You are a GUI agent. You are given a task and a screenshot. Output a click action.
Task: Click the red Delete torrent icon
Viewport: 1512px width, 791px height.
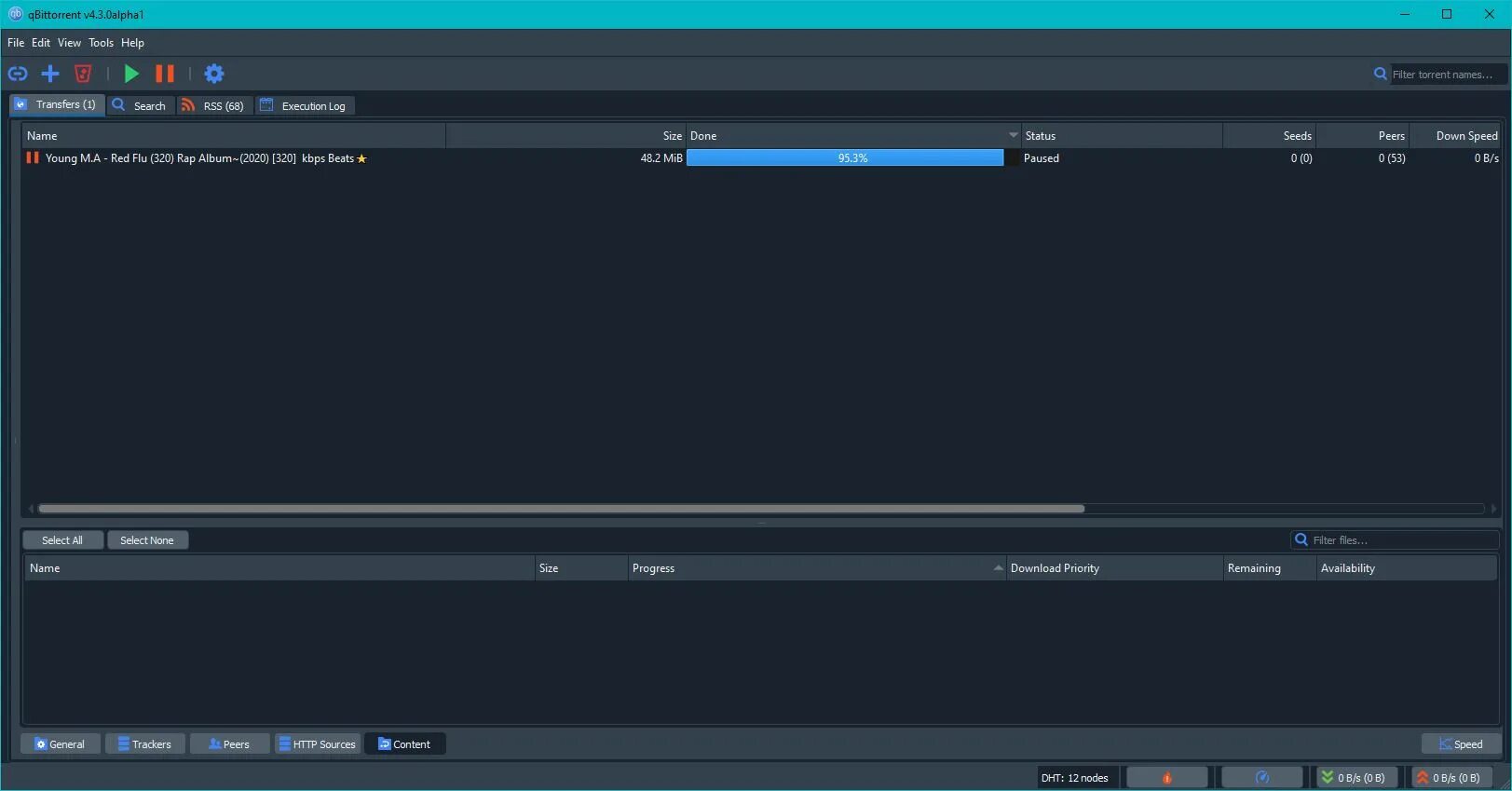point(83,74)
